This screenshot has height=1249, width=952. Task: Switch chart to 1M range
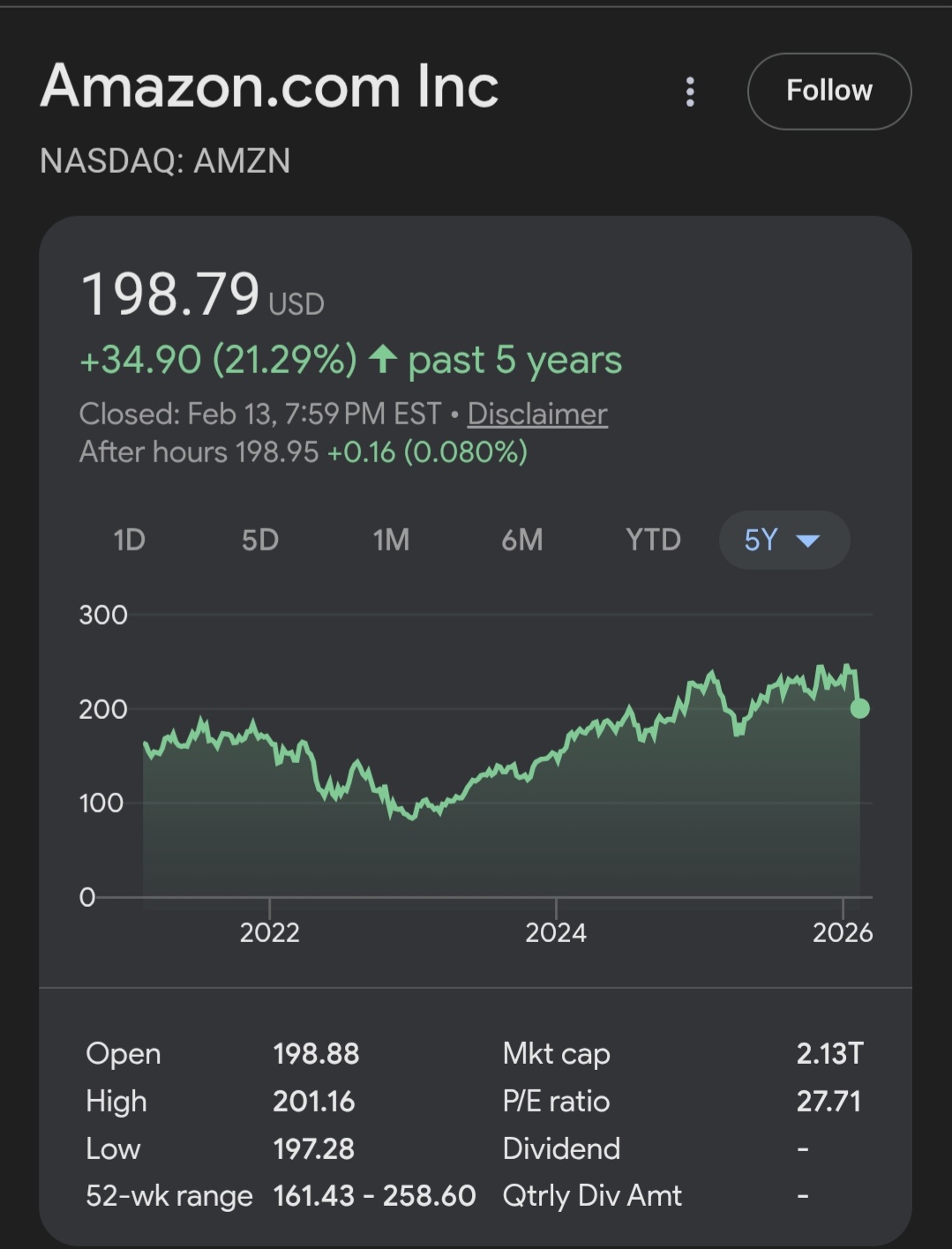pos(391,539)
